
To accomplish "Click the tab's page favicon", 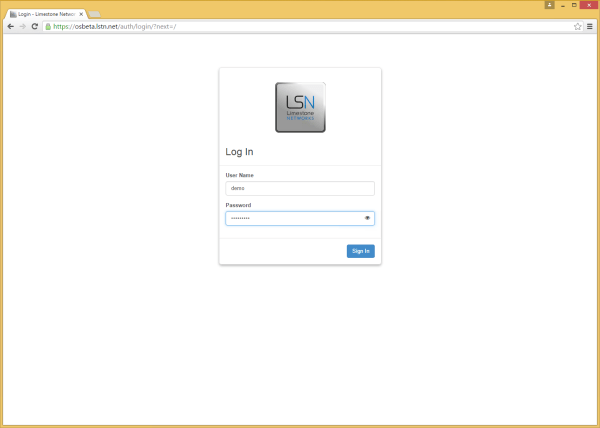I will [13, 14].
